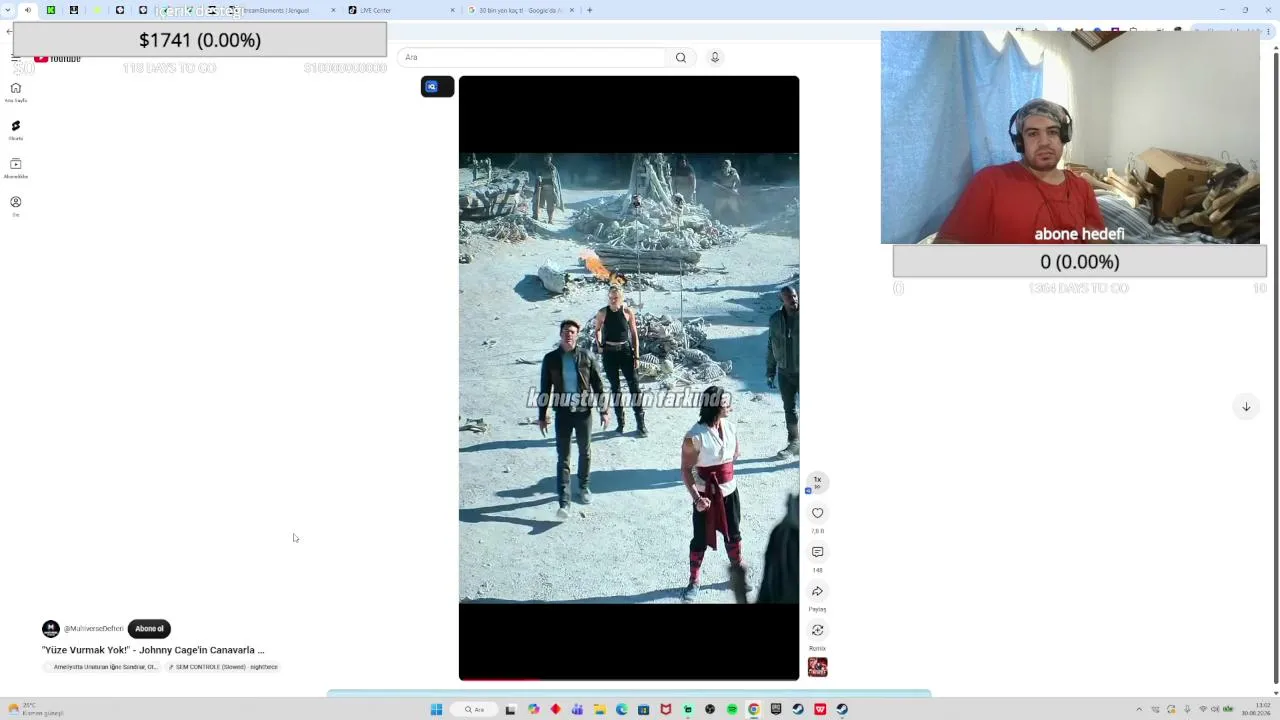Open File Explorer from the taskbar

point(600,709)
